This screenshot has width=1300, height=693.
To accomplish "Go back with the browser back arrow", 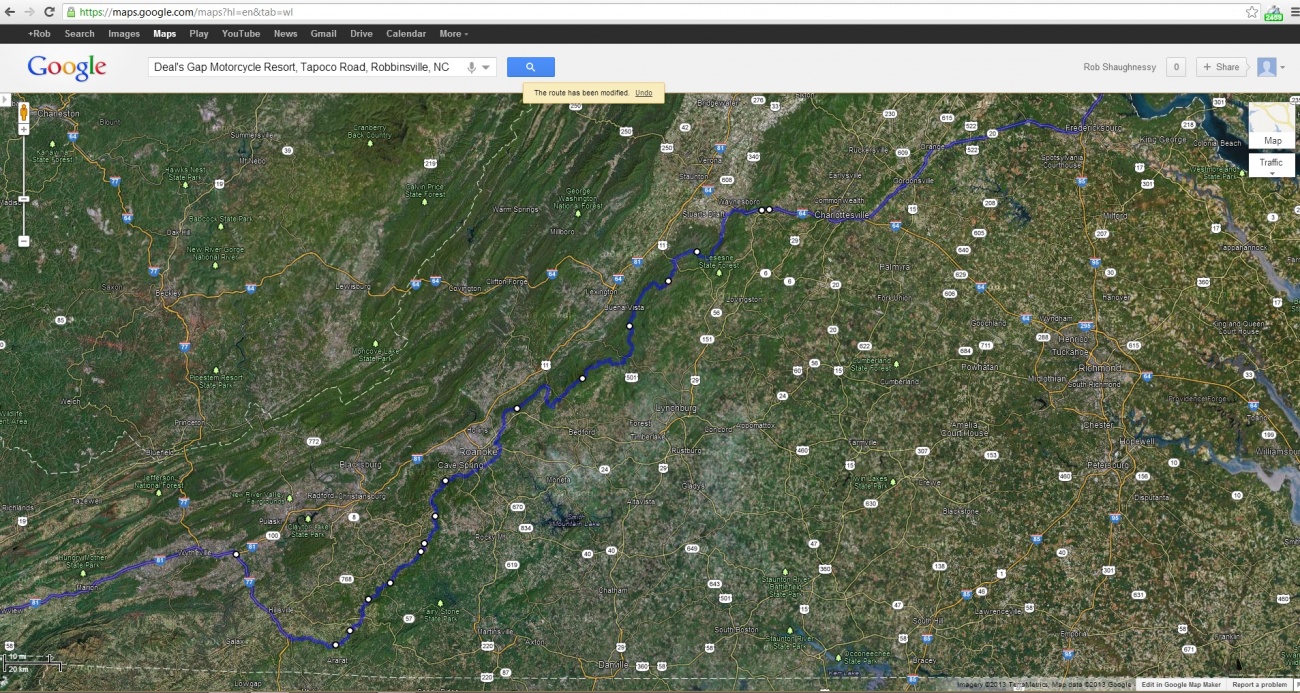I will pos(11,12).
